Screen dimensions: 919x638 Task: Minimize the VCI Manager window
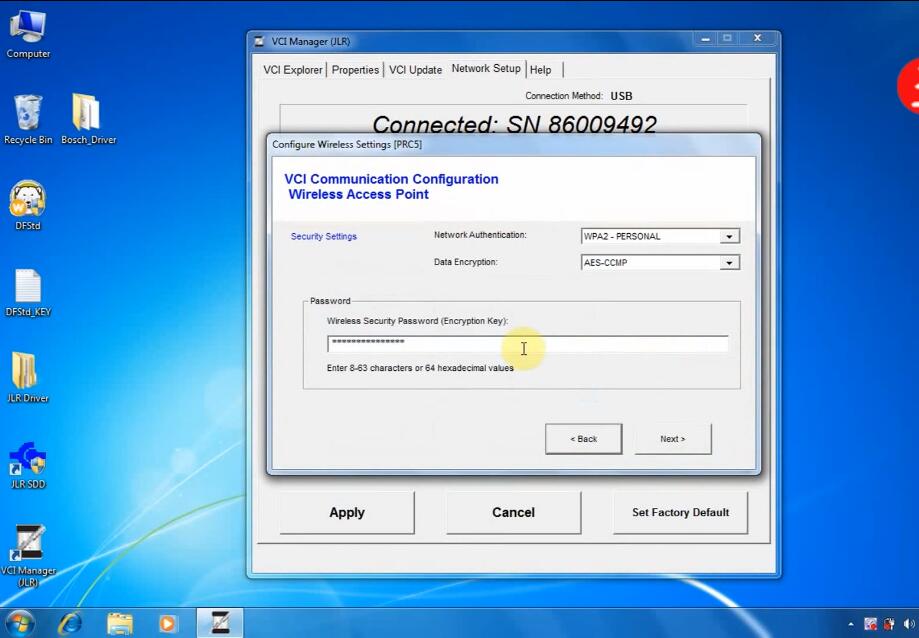[x=706, y=39]
